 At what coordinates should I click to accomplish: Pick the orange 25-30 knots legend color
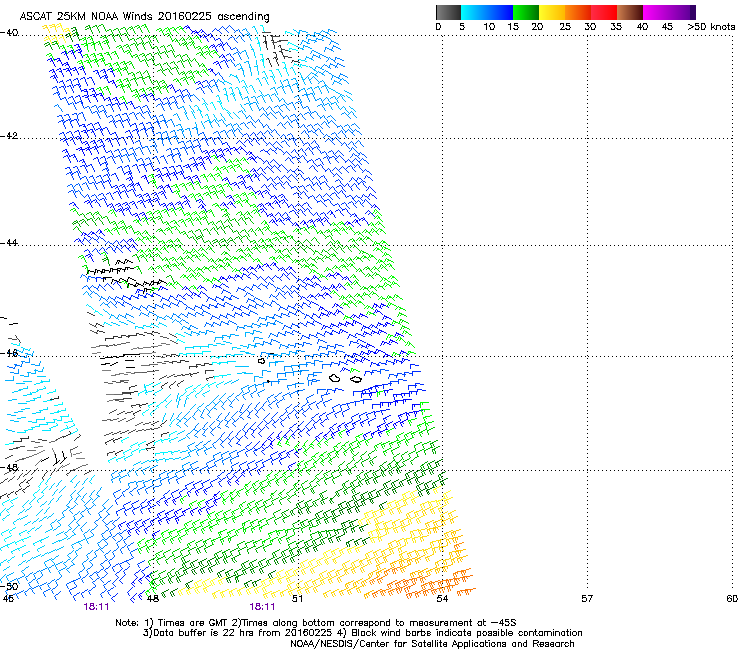578,12
